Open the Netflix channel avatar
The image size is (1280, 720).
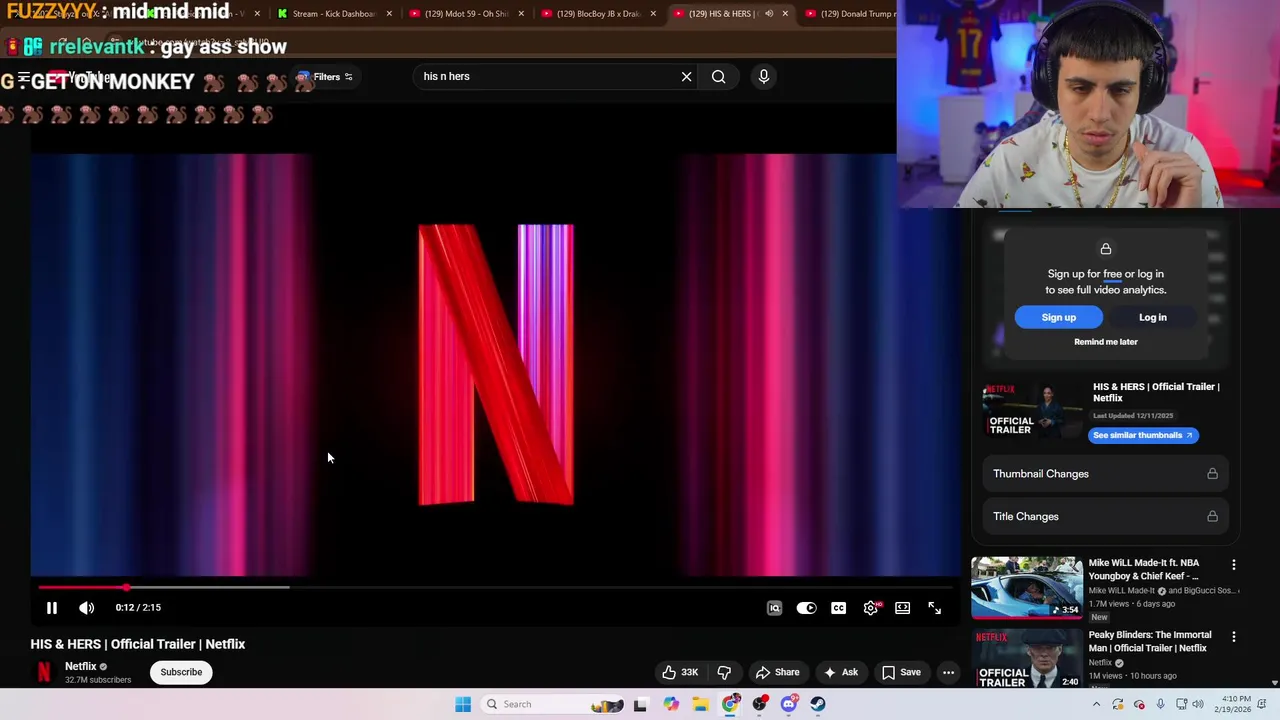click(x=44, y=672)
